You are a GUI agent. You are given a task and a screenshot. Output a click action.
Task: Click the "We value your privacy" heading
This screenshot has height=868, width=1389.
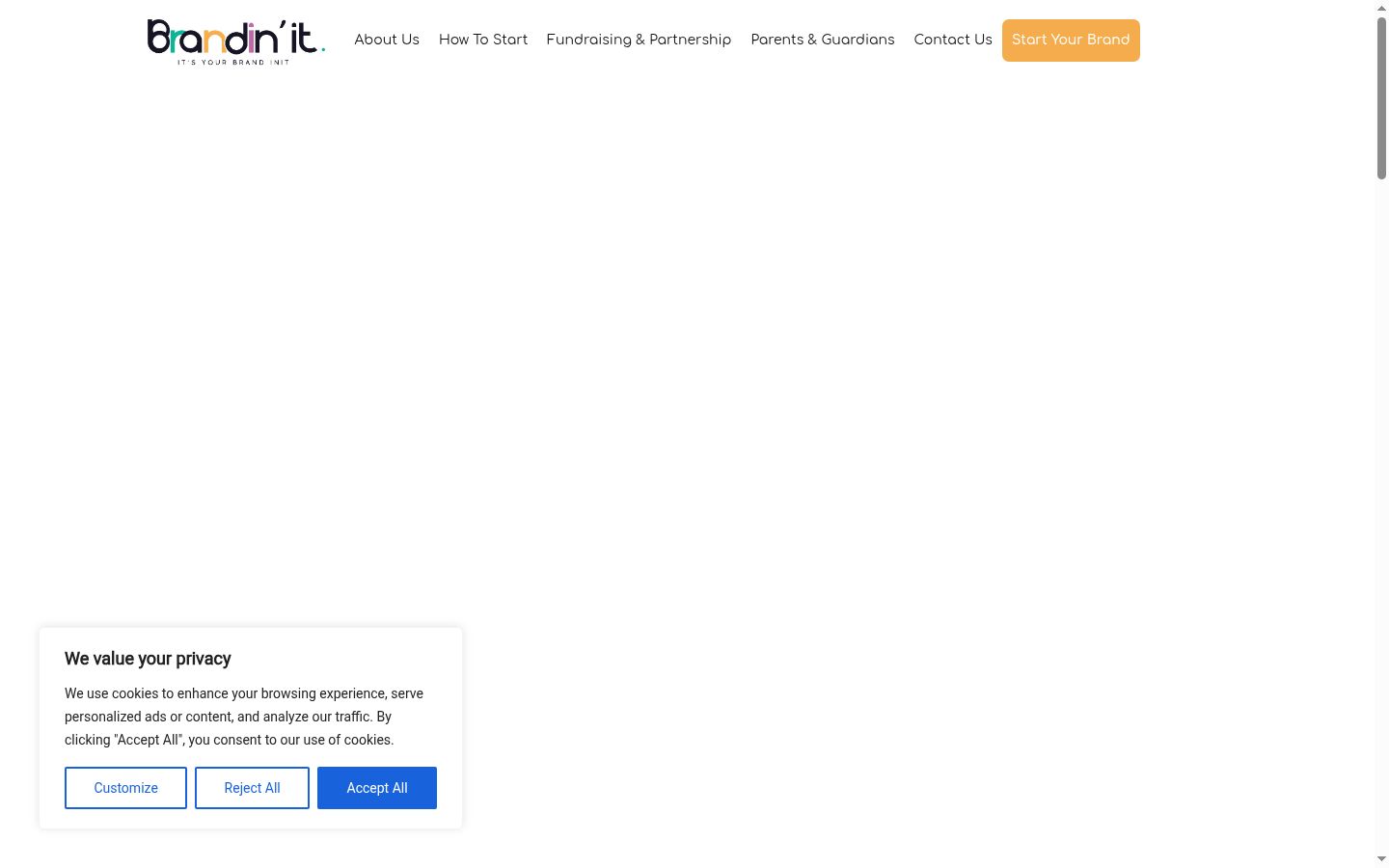click(x=148, y=659)
